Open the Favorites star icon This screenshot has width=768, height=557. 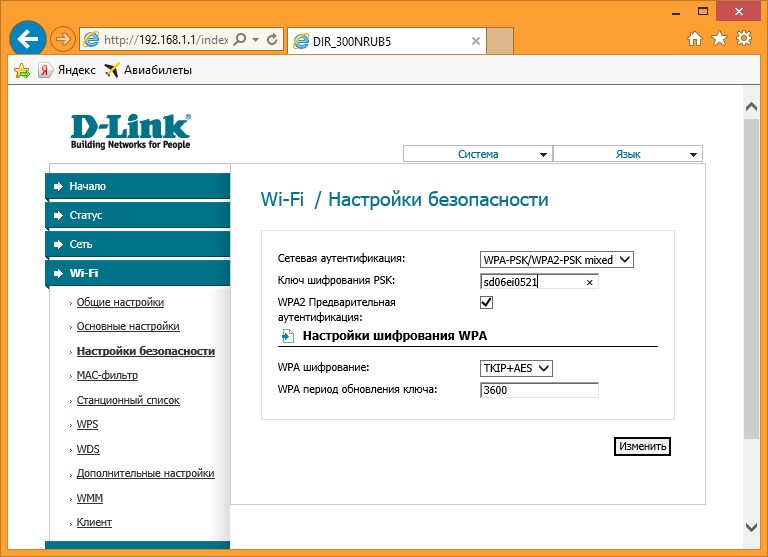tap(719, 39)
